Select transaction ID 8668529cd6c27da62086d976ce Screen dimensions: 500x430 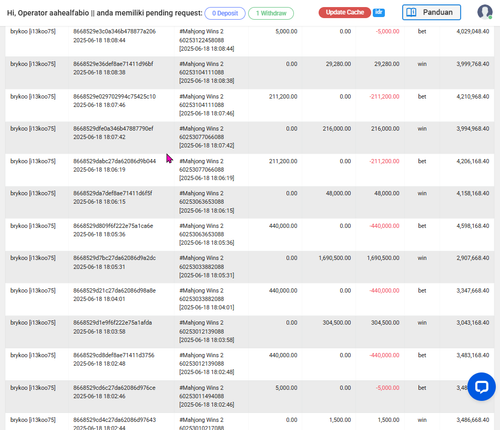click(x=114, y=388)
